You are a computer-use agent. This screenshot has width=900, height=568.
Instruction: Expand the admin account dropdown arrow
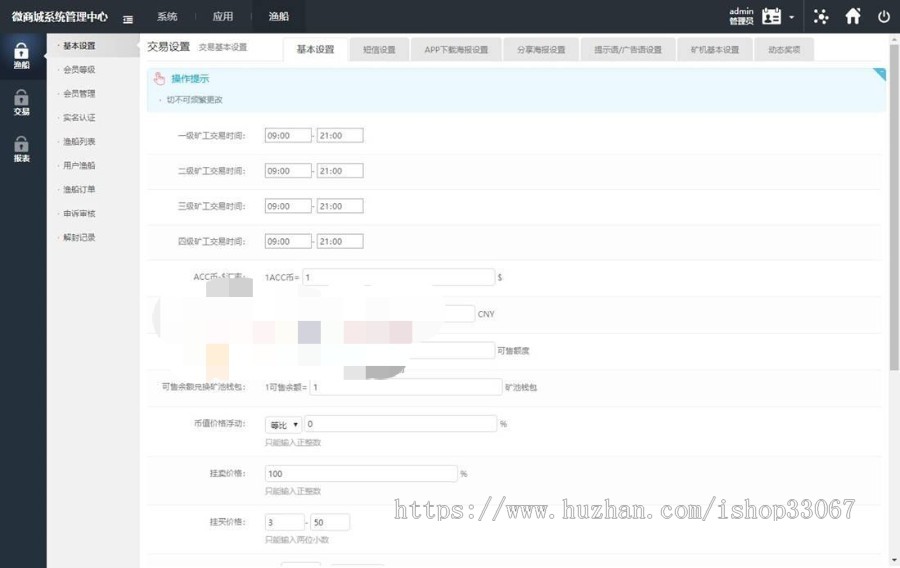point(792,17)
